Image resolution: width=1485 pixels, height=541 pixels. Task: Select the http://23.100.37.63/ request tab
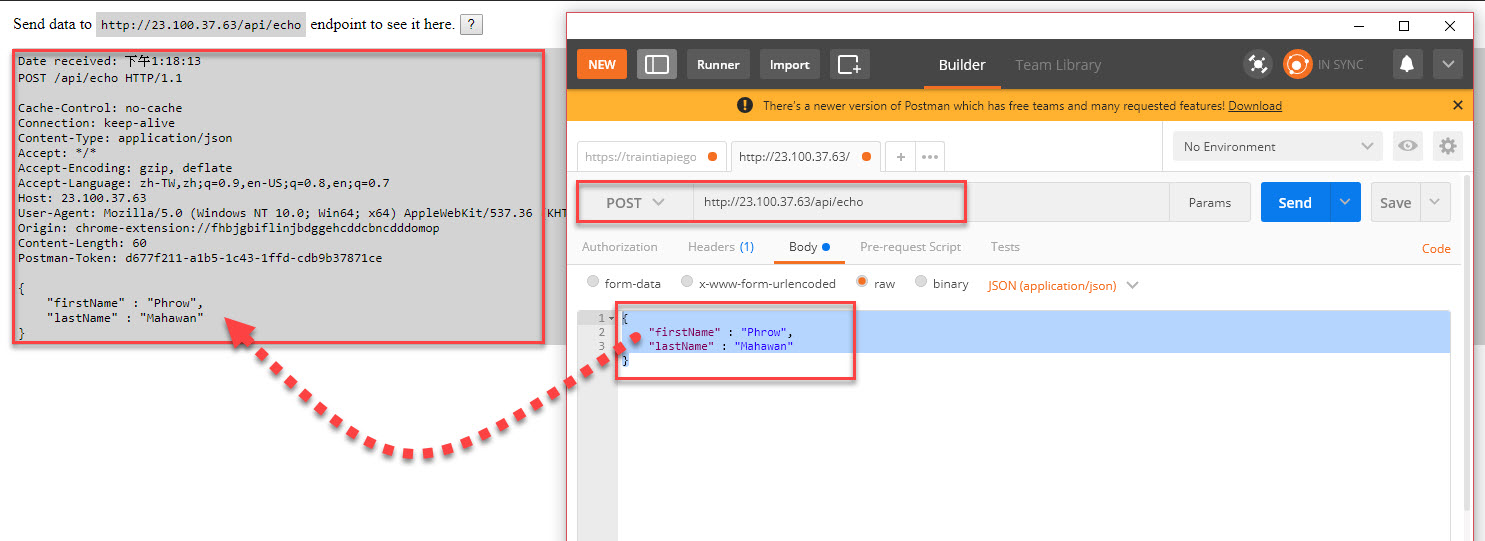coord(806,157)
